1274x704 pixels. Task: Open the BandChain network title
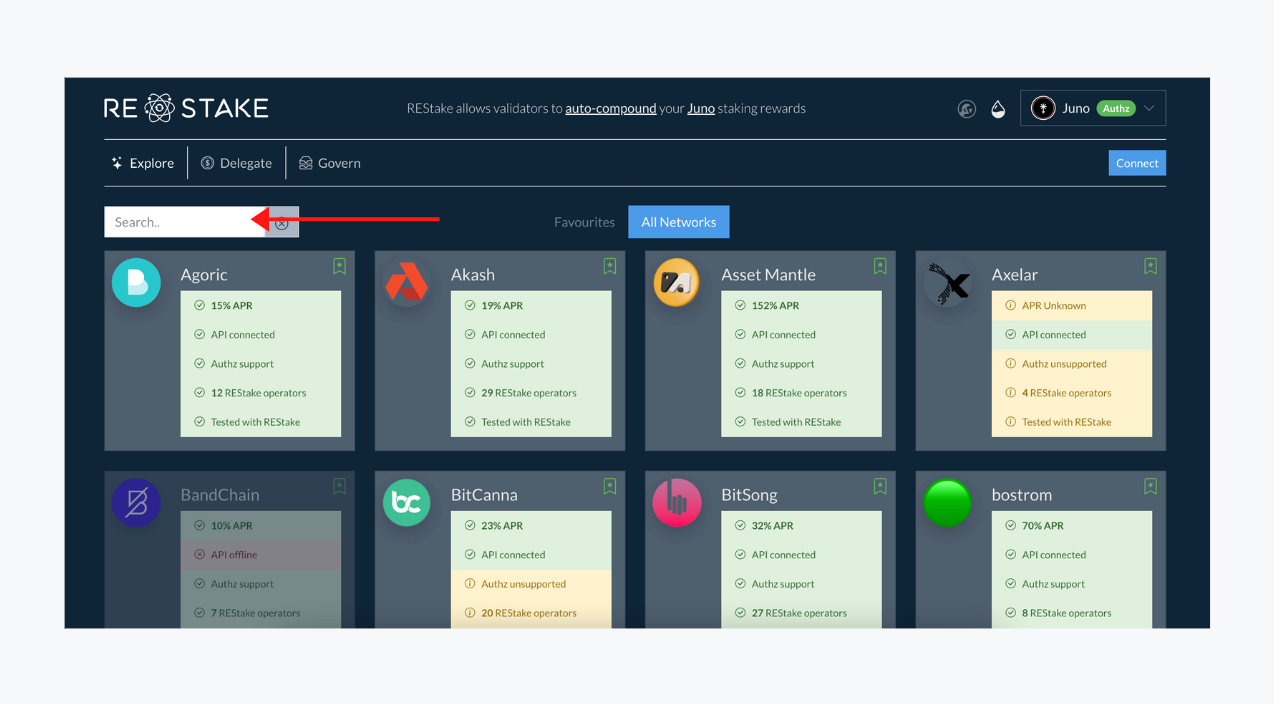pos(220,494)
